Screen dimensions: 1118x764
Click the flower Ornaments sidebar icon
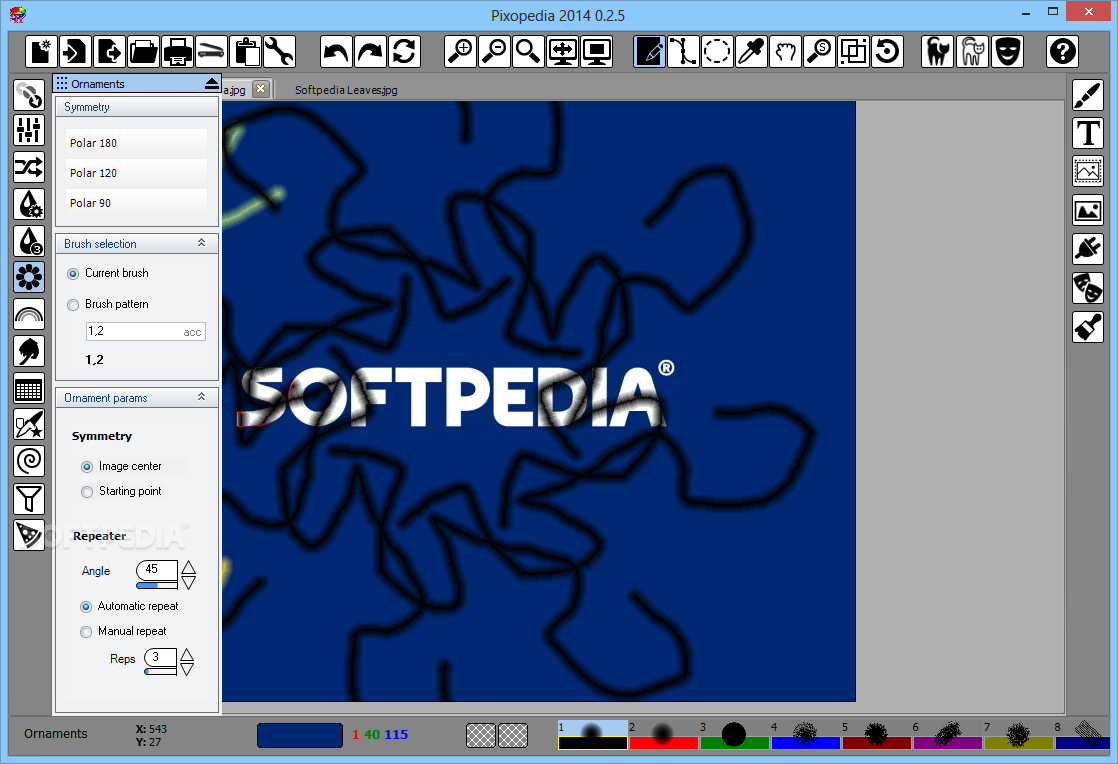pos(29,277)
